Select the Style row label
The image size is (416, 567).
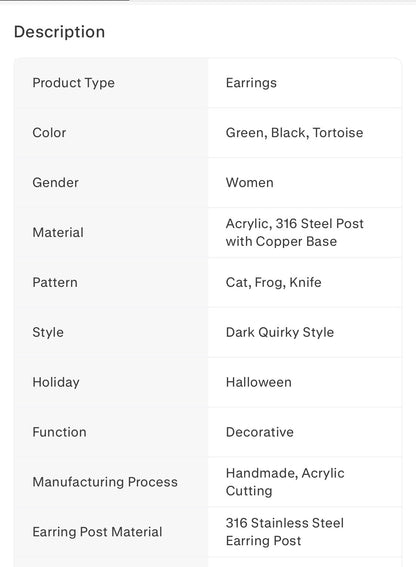[x=48, y=332]
